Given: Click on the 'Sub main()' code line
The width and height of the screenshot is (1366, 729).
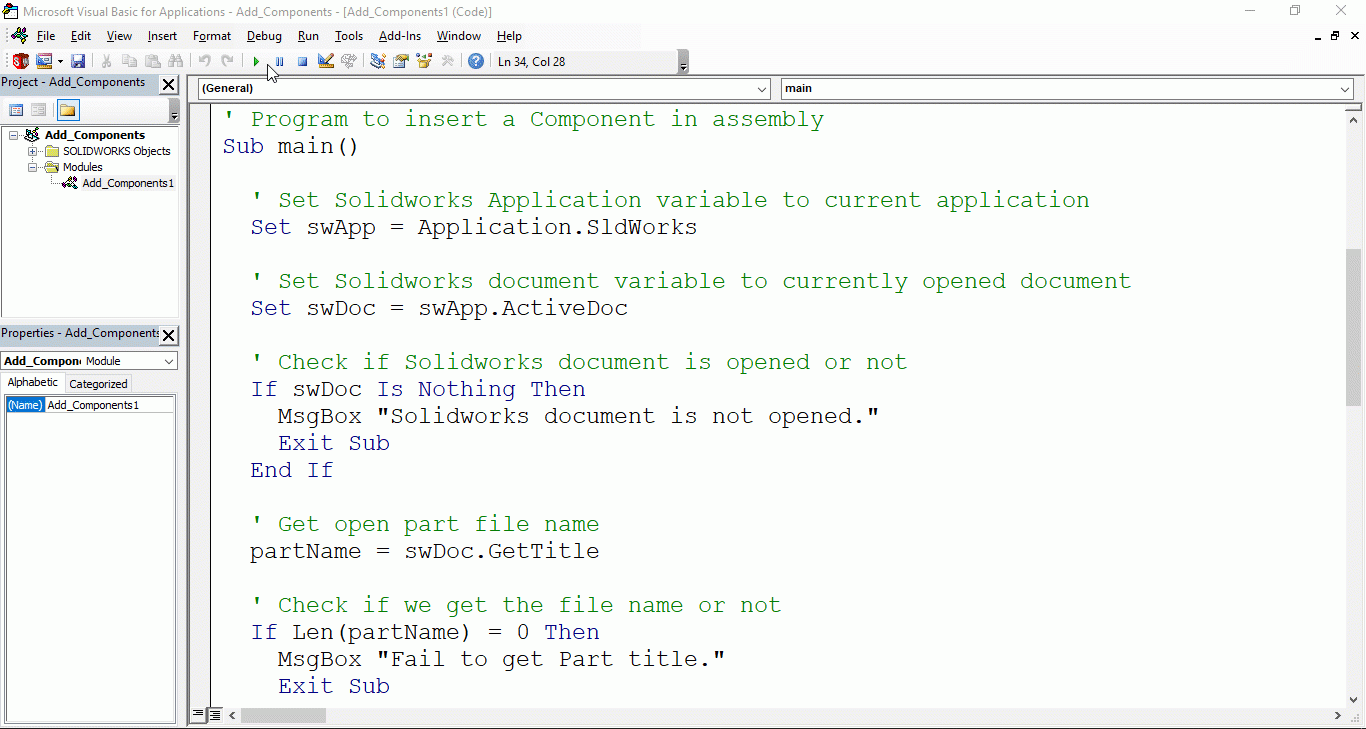Looking at the screenshot, I should pyautogui.click(x=290, y=146).
